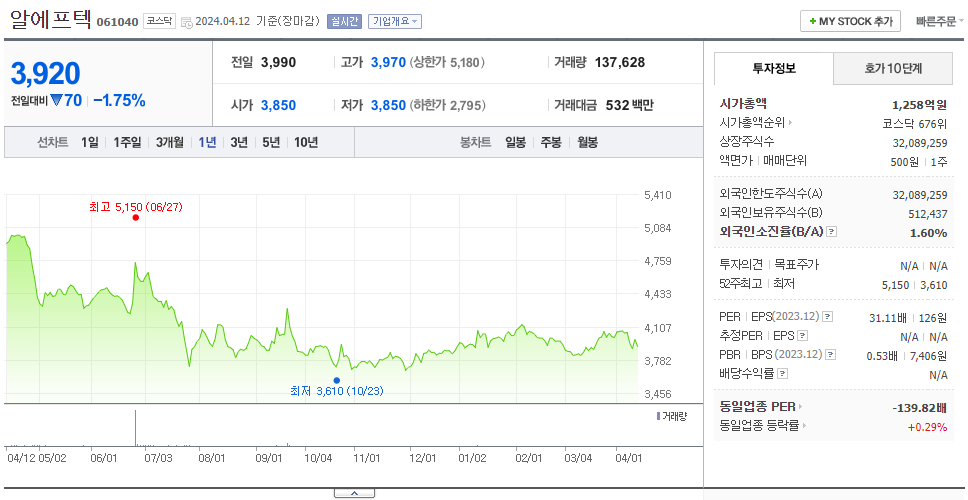Click the arrow beside 시가총액순위
Screen dimensions: 968x500
click(x=791, y=123)
